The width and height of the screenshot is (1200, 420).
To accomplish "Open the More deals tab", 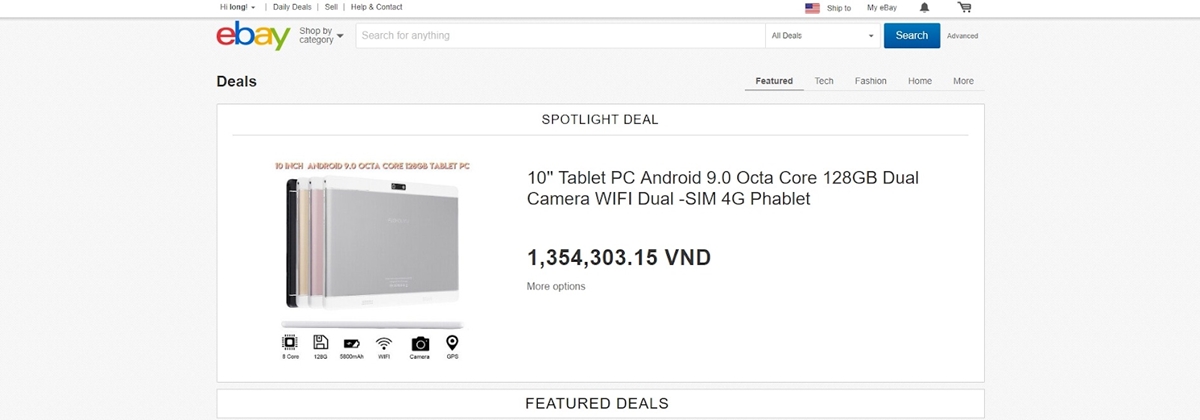I will (963, 81).
